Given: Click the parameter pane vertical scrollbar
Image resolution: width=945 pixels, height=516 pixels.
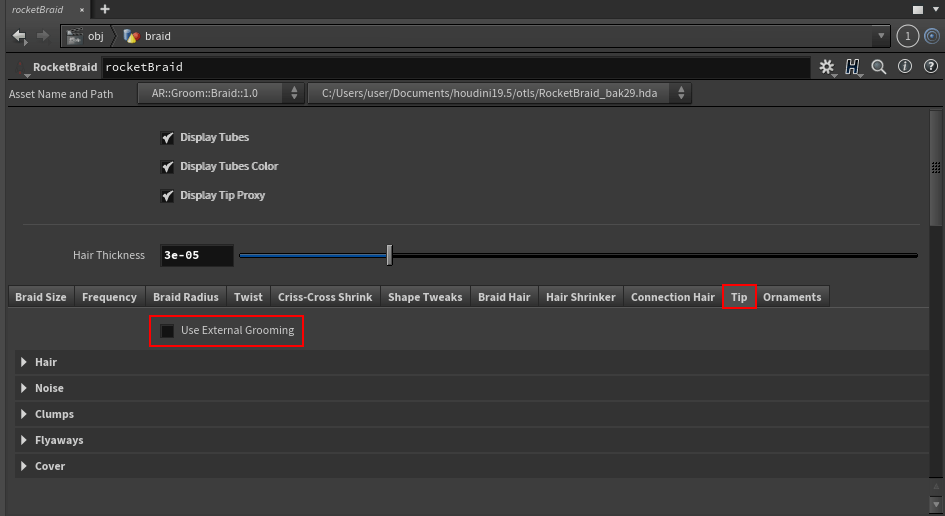Looking at the screenshot, I should [935, 168].
